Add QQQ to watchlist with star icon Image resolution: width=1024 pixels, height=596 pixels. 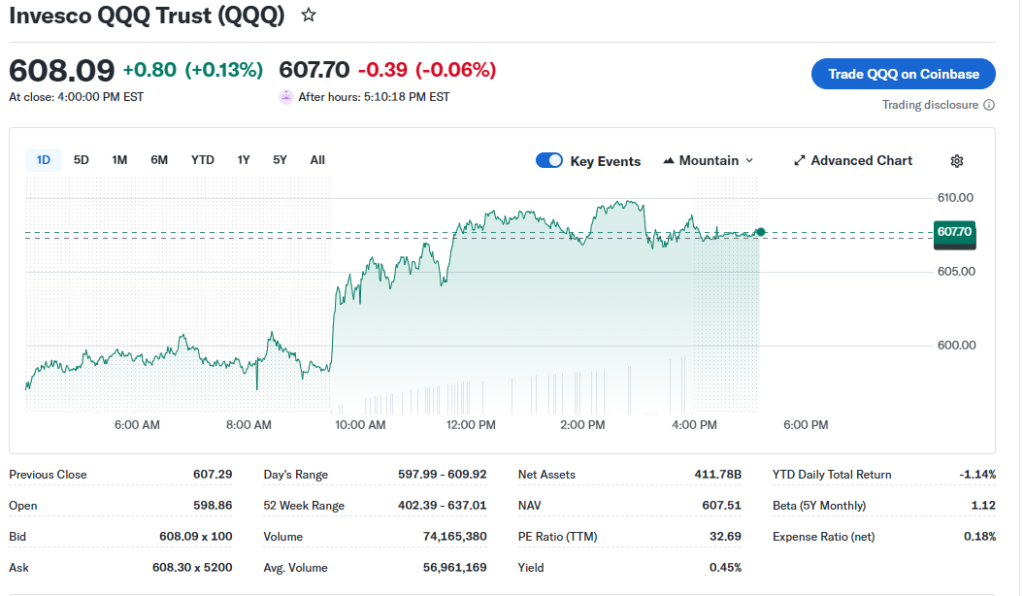point(309,16)
